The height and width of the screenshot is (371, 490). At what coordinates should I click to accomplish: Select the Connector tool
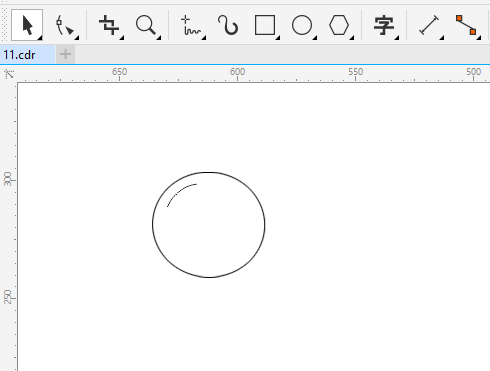(x=466, y=25)
